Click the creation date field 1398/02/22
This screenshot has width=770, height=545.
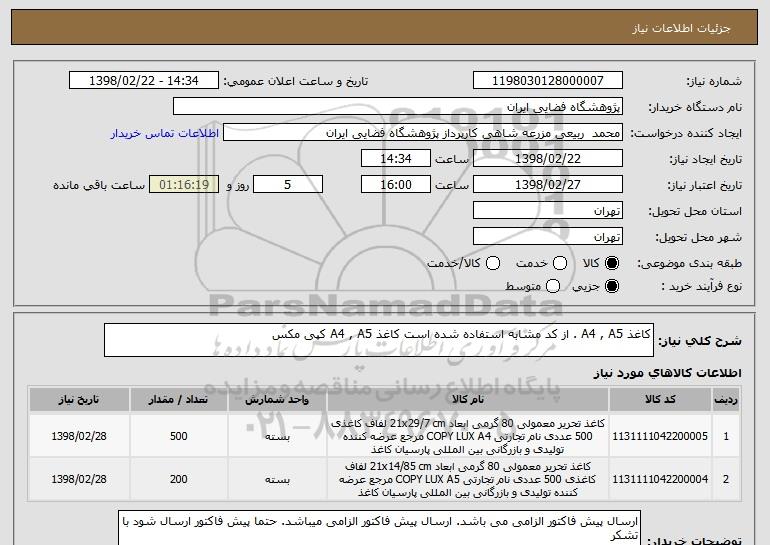(548, 159)
